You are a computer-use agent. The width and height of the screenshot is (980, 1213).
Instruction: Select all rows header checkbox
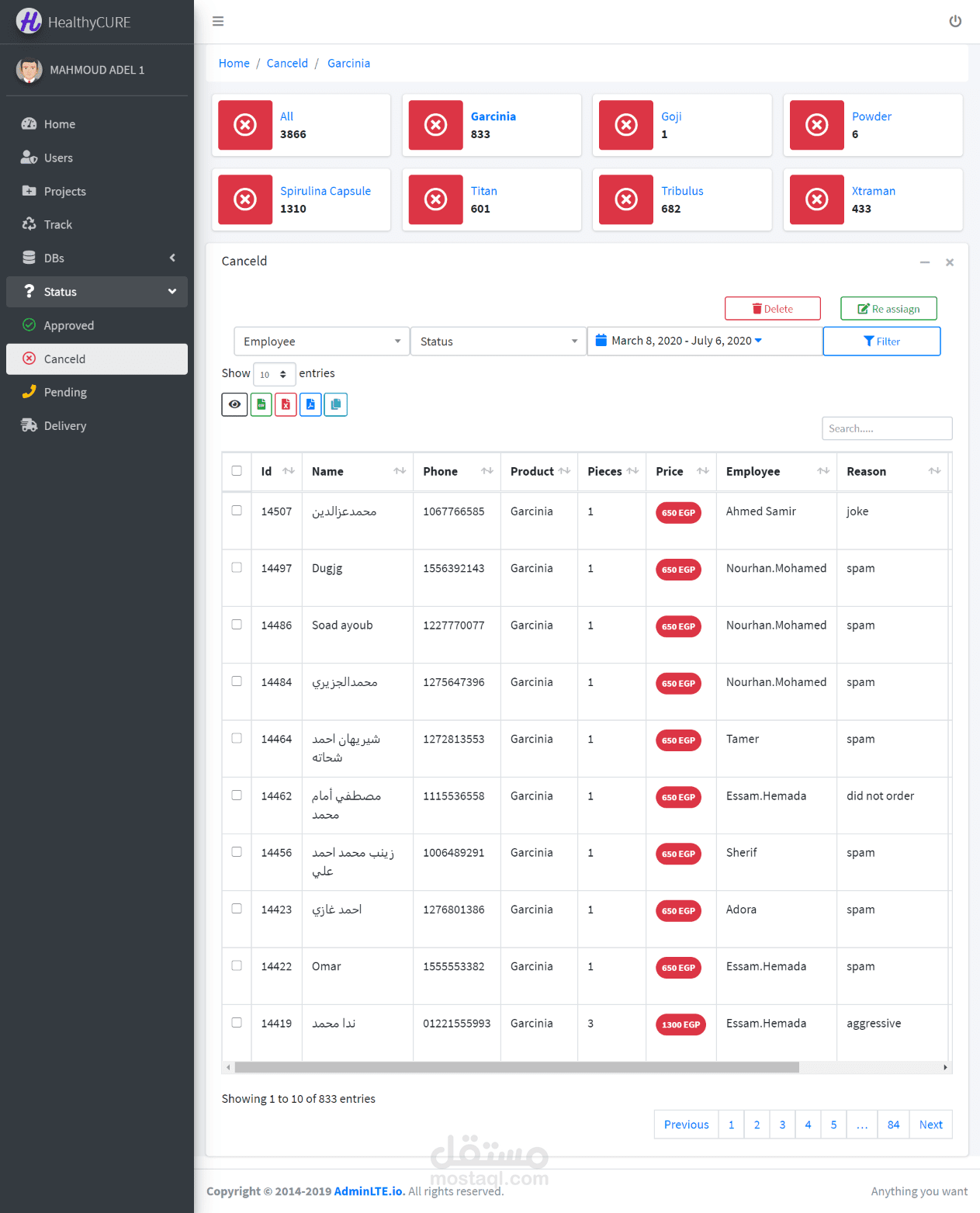pos(237,470)
